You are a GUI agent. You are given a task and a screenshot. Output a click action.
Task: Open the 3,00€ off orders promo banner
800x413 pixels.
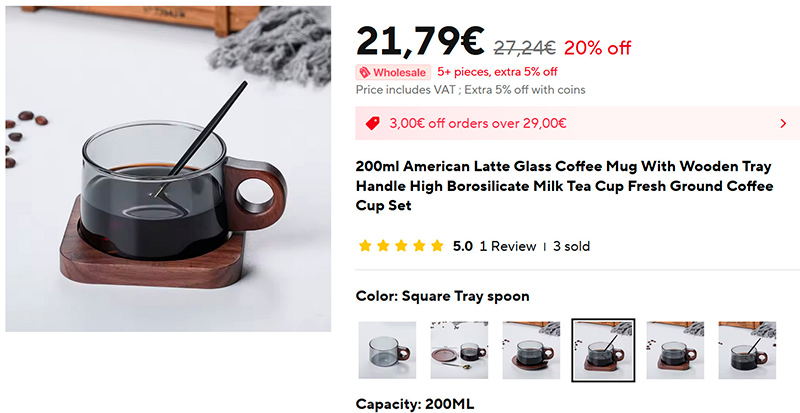pyautogui.click(x=578, y=124)
